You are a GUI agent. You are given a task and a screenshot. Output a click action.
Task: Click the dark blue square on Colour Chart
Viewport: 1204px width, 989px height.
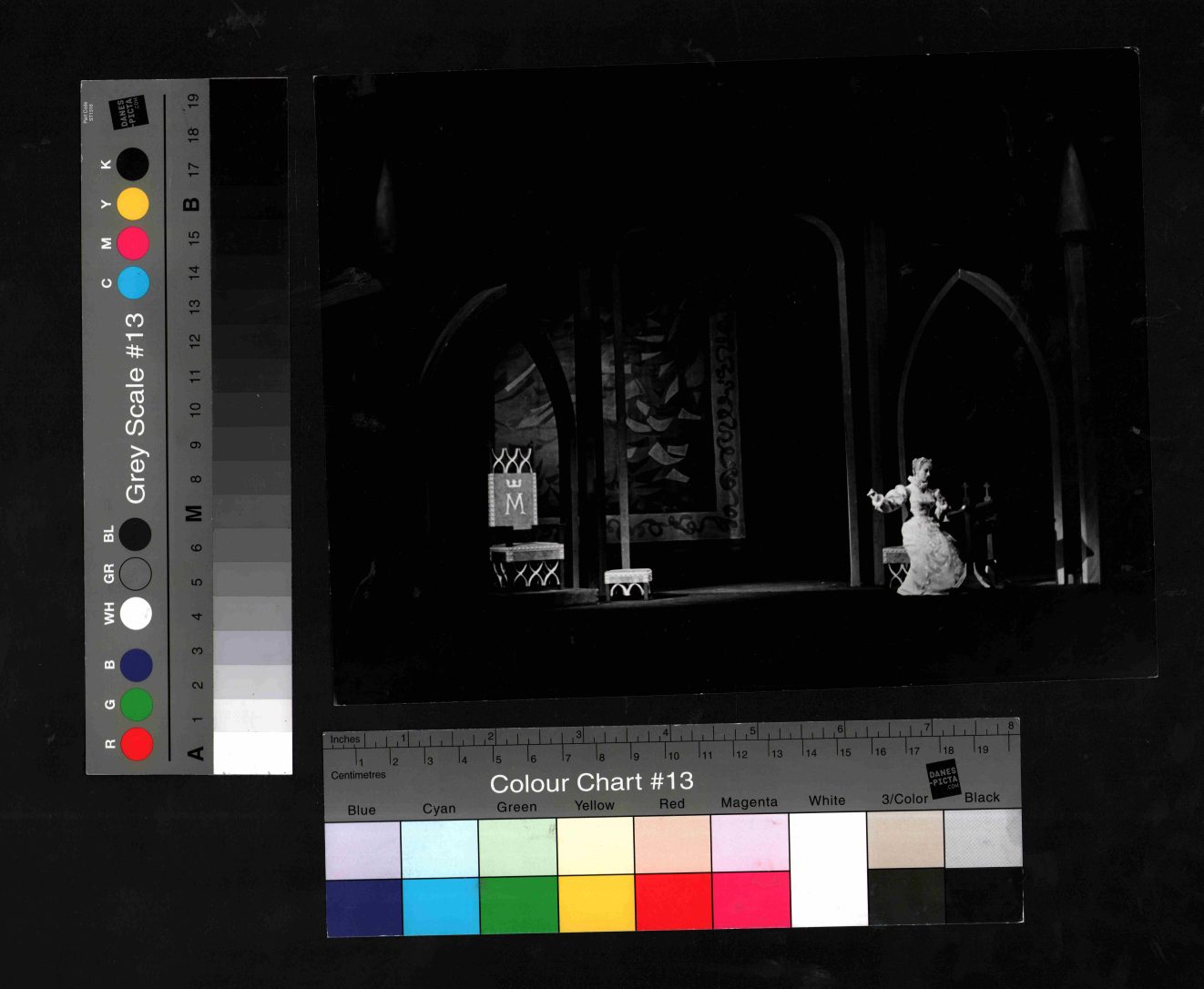tap(363, 907)
